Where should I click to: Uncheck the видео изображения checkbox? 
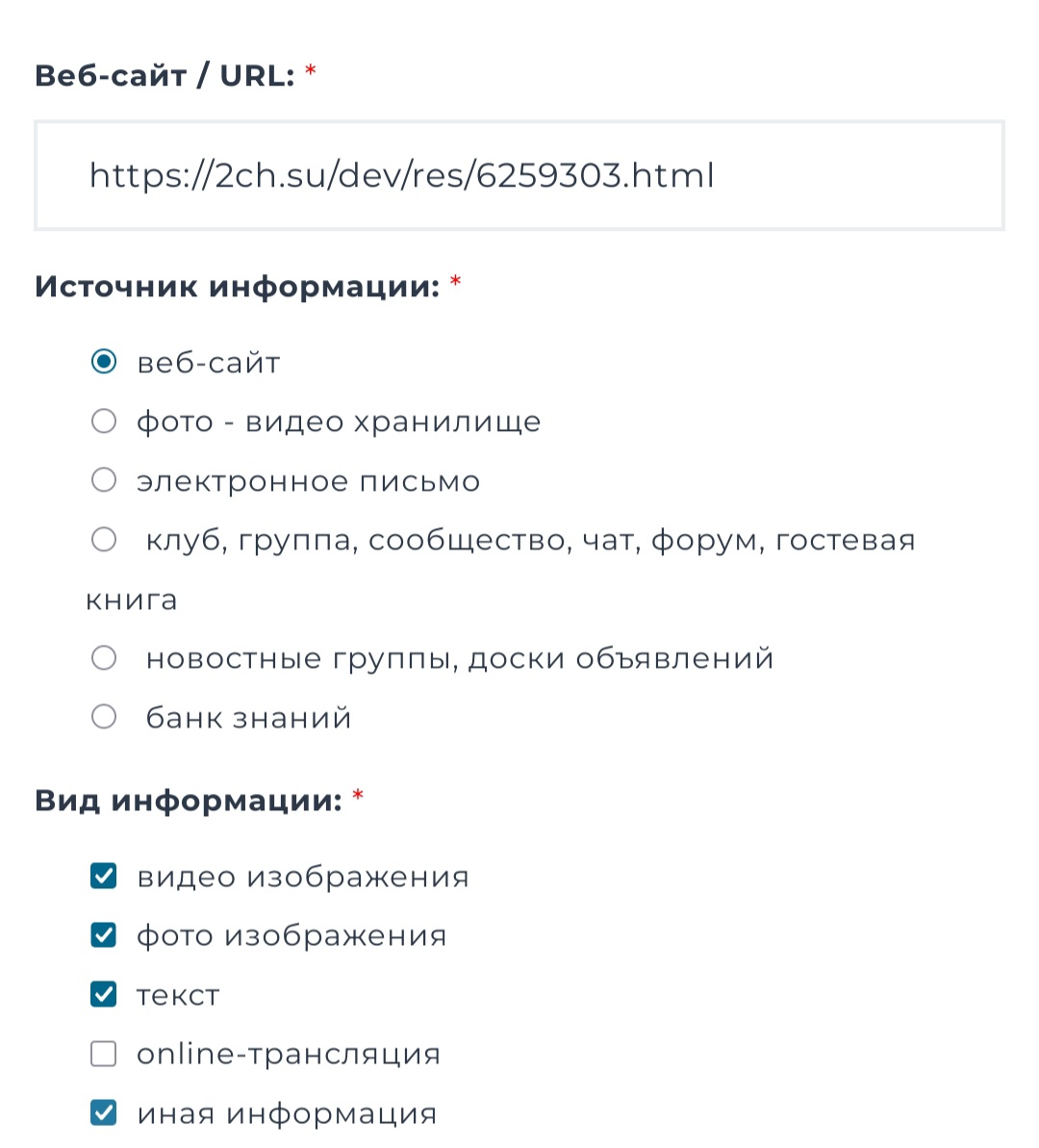tap(104, 876)
